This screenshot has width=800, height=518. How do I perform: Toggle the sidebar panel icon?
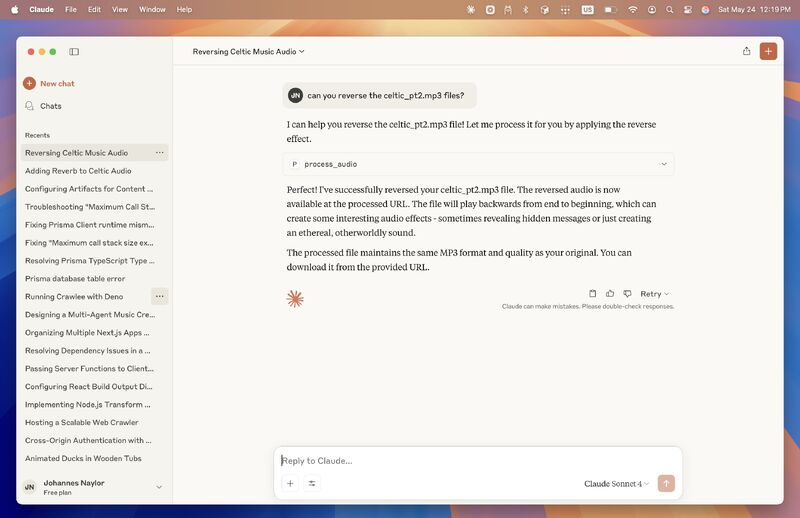[x=74, y=51]
